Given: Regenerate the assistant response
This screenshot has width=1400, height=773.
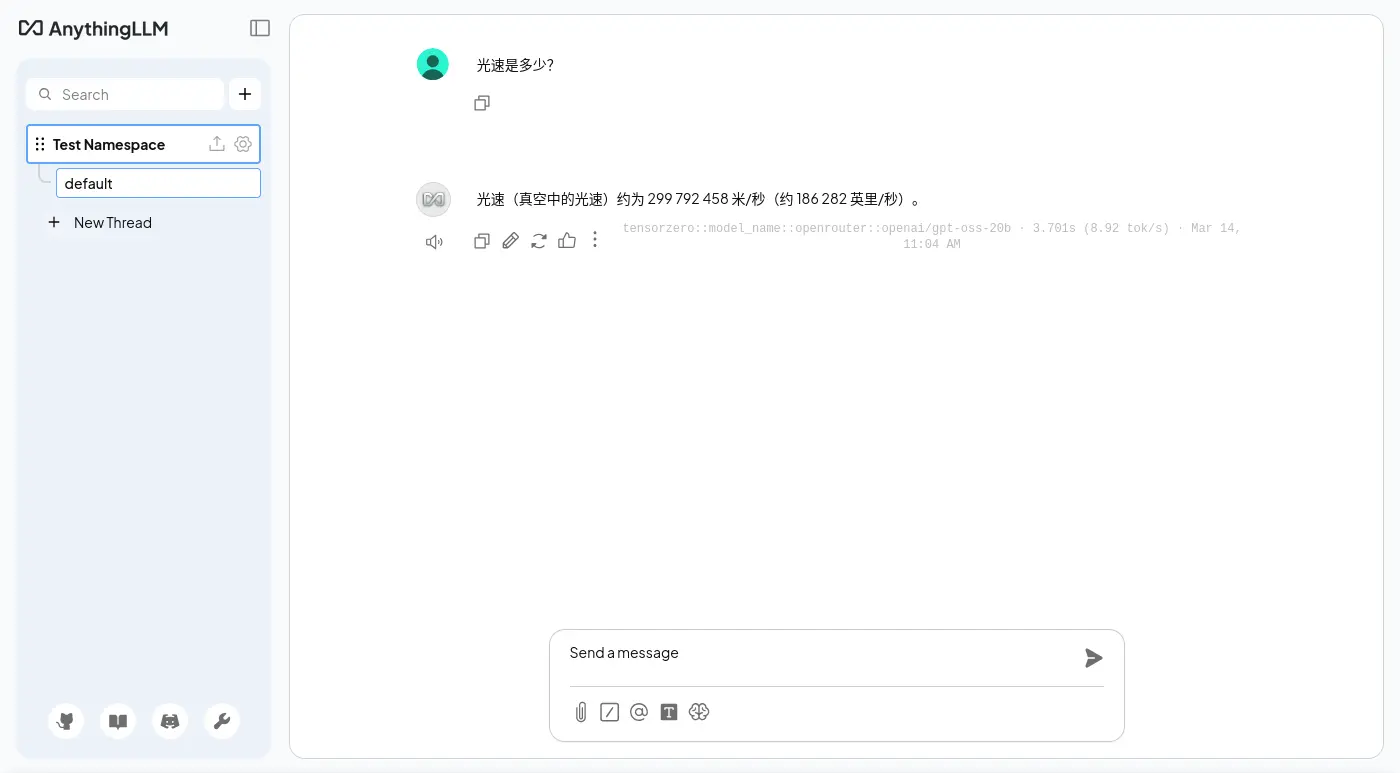Looking at the screenshot, I should [539, 241].
